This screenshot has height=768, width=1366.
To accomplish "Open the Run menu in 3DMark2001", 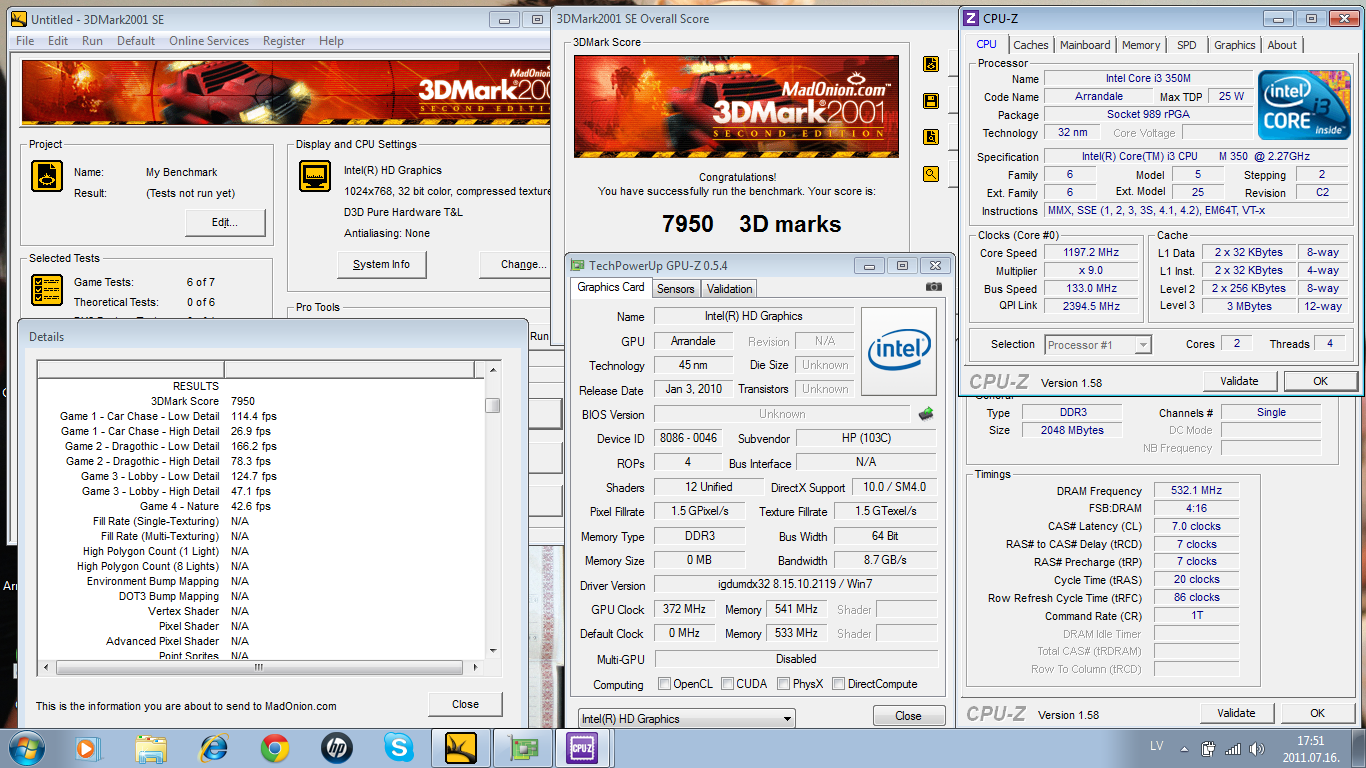I will tap(92, 41).
